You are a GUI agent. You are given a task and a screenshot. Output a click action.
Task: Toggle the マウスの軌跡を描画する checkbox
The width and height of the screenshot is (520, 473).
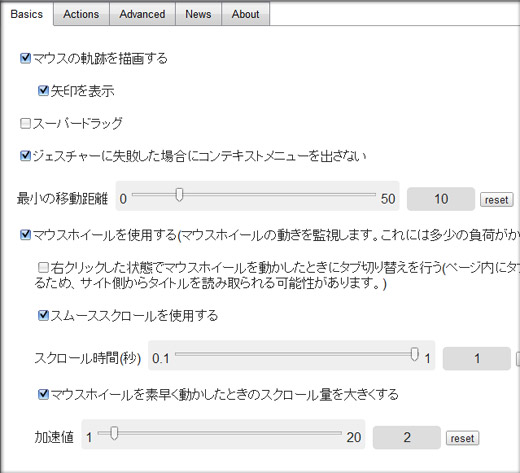coord(25,58)
